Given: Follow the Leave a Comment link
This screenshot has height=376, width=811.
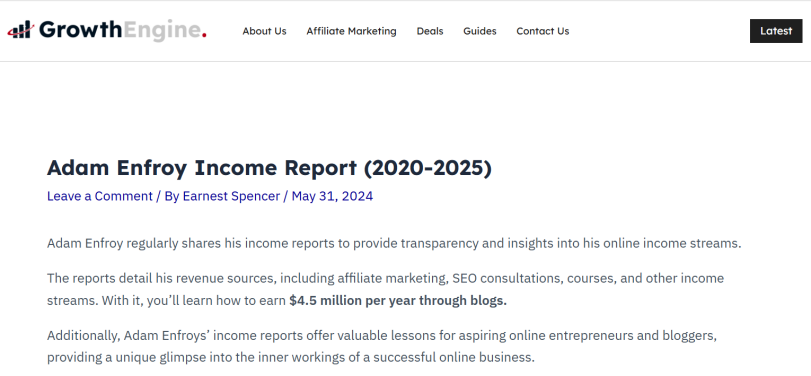Looking at the screenshot, I should pyautogui.click(x=100, y=197).
